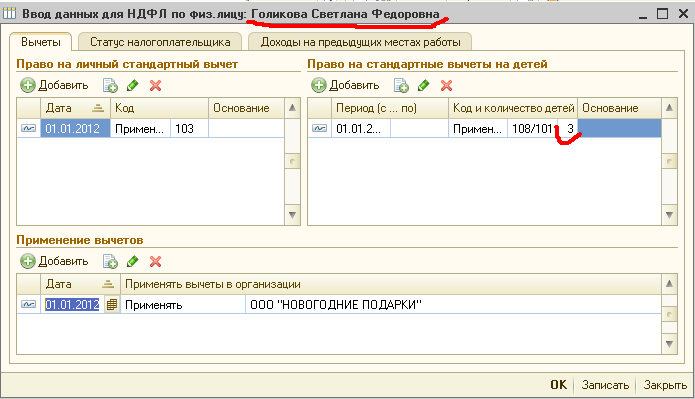Edit pencil icon in children deductions toolbar
The height and width of the screenshot is (399, 695).
pos(424,85)
